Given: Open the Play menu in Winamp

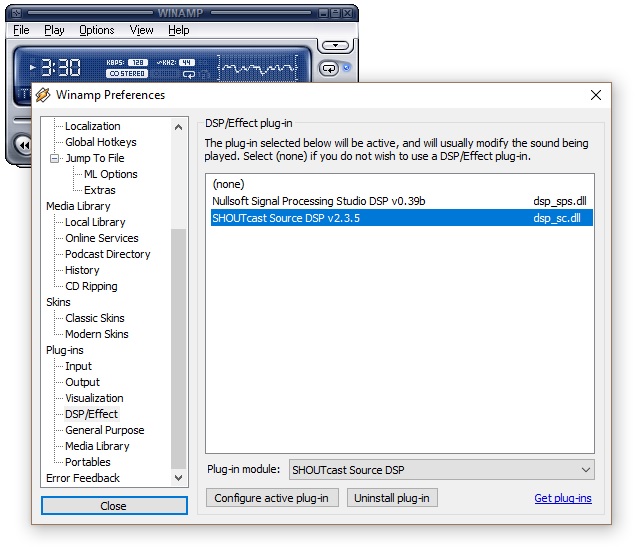Looking at the screenshot, I should [54, 30].
